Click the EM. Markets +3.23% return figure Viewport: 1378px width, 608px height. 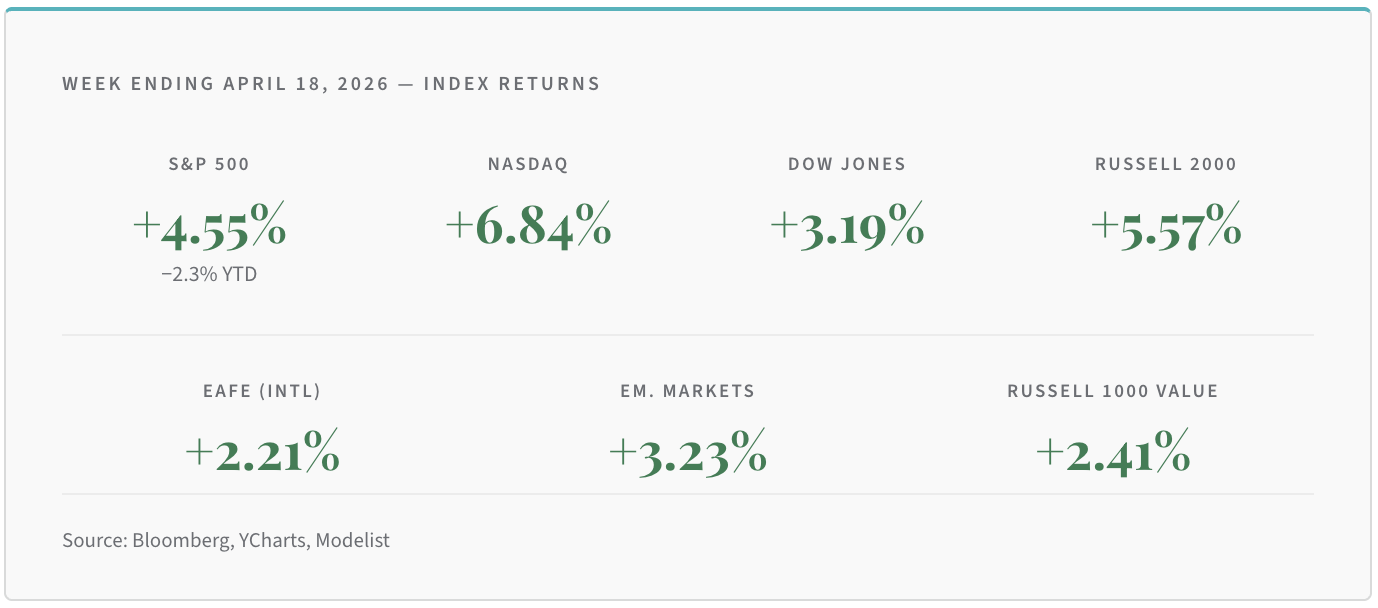point(688,453)
